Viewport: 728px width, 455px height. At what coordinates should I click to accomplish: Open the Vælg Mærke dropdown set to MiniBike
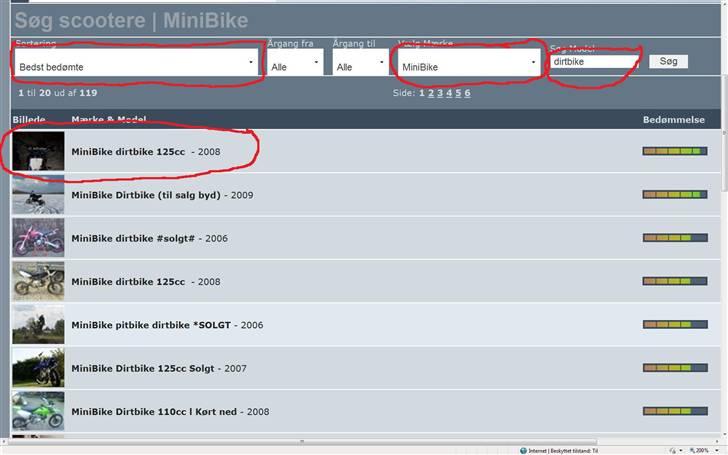coord(469,66)
